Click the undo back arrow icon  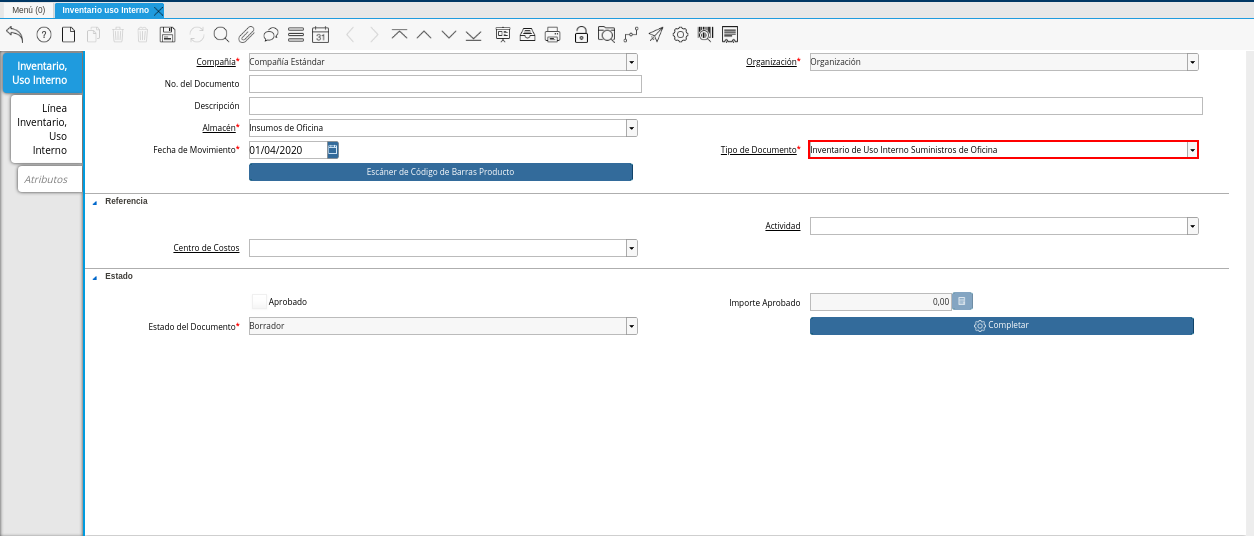tap(15, 35)
